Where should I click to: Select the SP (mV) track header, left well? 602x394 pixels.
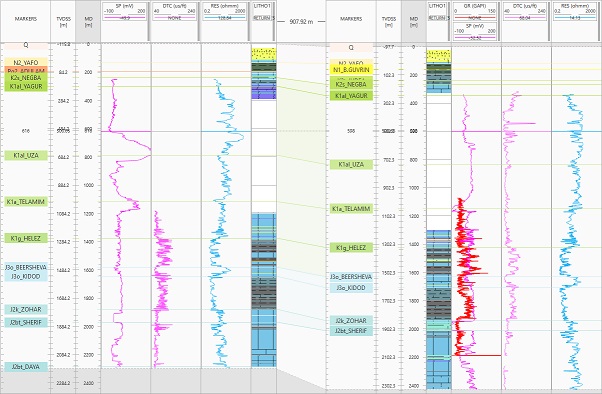click(x=124, y=12)
